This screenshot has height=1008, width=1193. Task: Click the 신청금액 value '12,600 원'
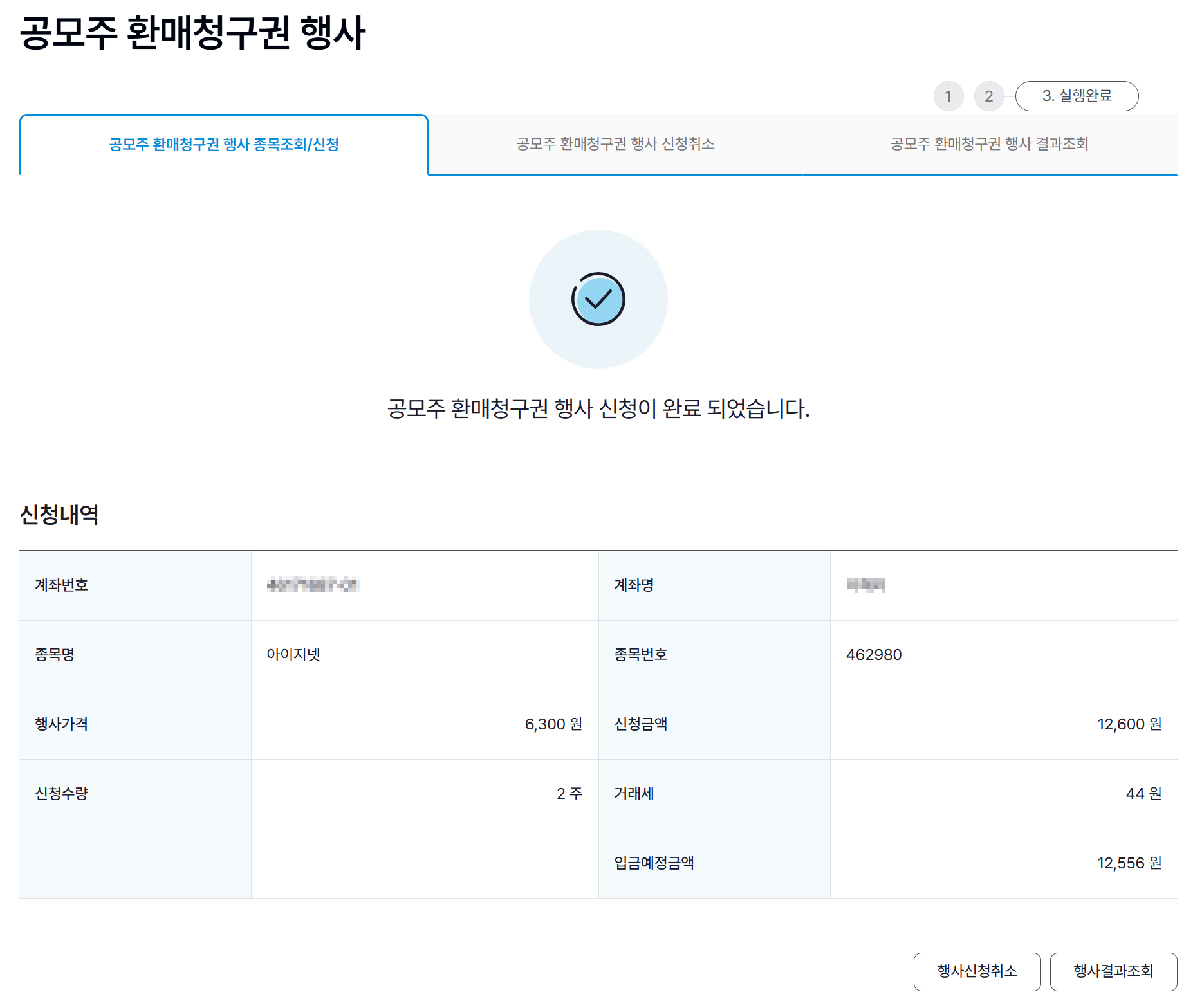pyautogui.click(x=1130, y=724)
